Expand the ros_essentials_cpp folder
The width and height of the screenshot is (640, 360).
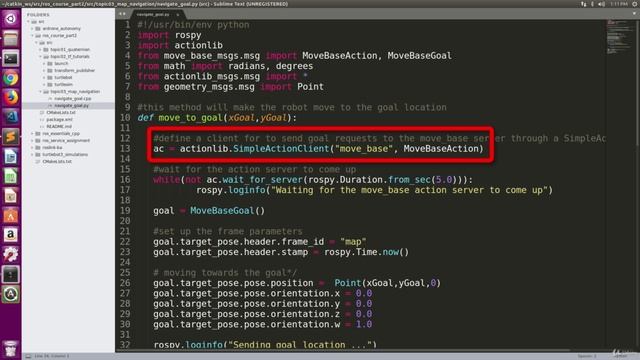(x=33, y=133)
